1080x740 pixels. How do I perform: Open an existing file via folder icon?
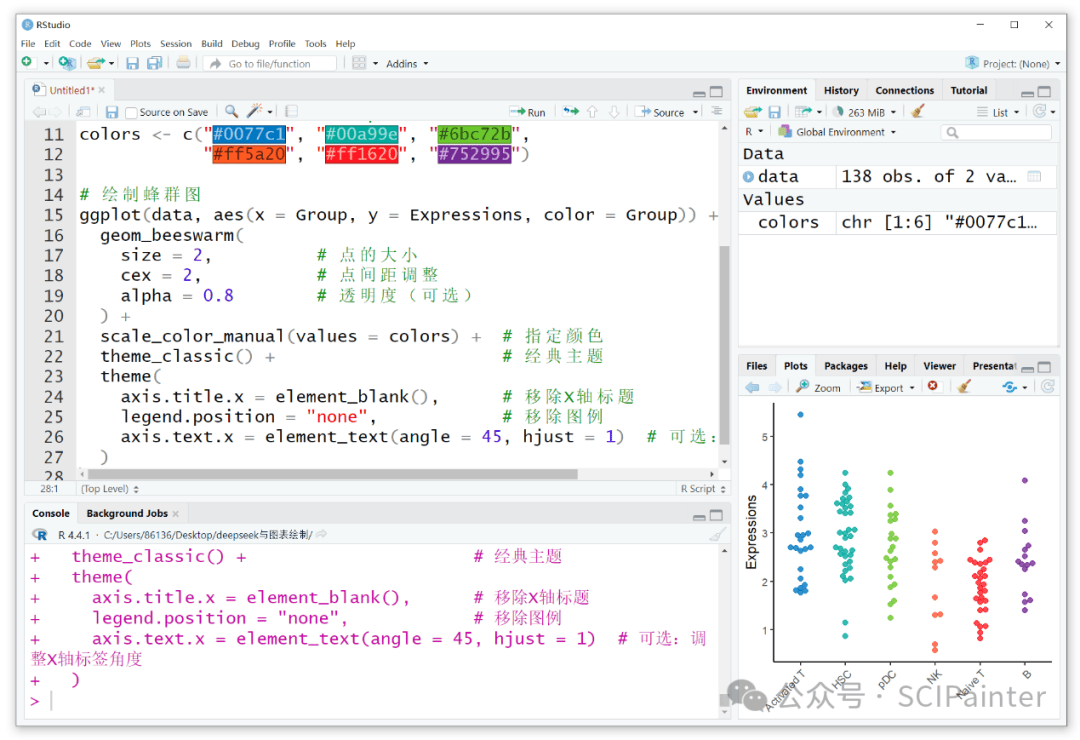pos(96,63)
